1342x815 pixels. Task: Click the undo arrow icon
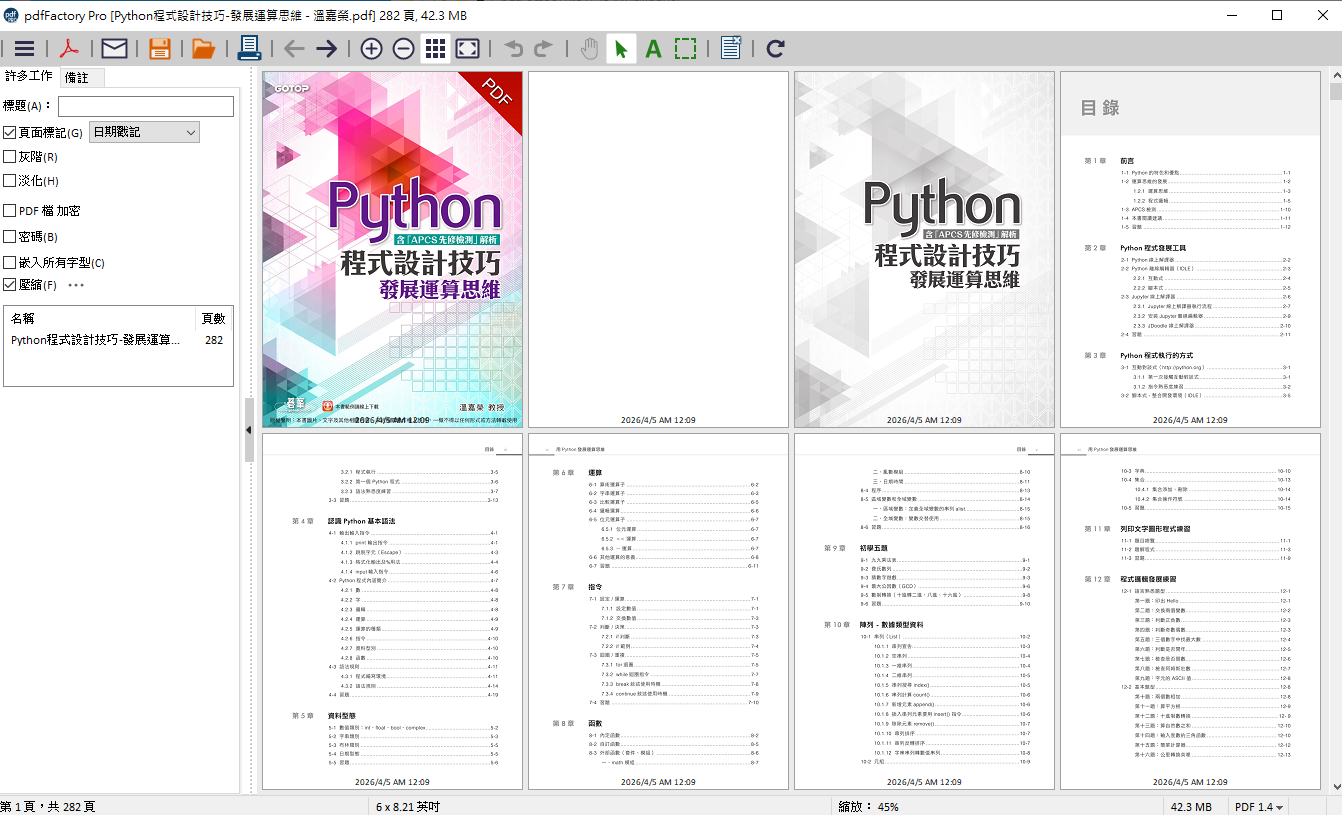[513, 48]
